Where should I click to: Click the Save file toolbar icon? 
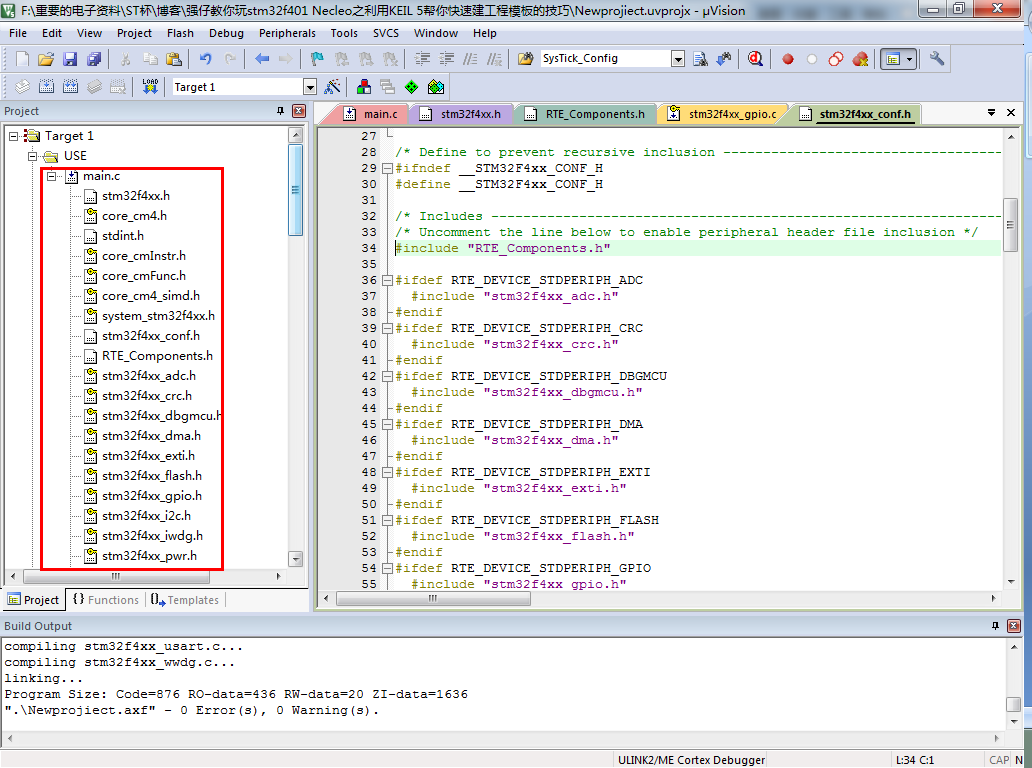(x=70, y=59)
